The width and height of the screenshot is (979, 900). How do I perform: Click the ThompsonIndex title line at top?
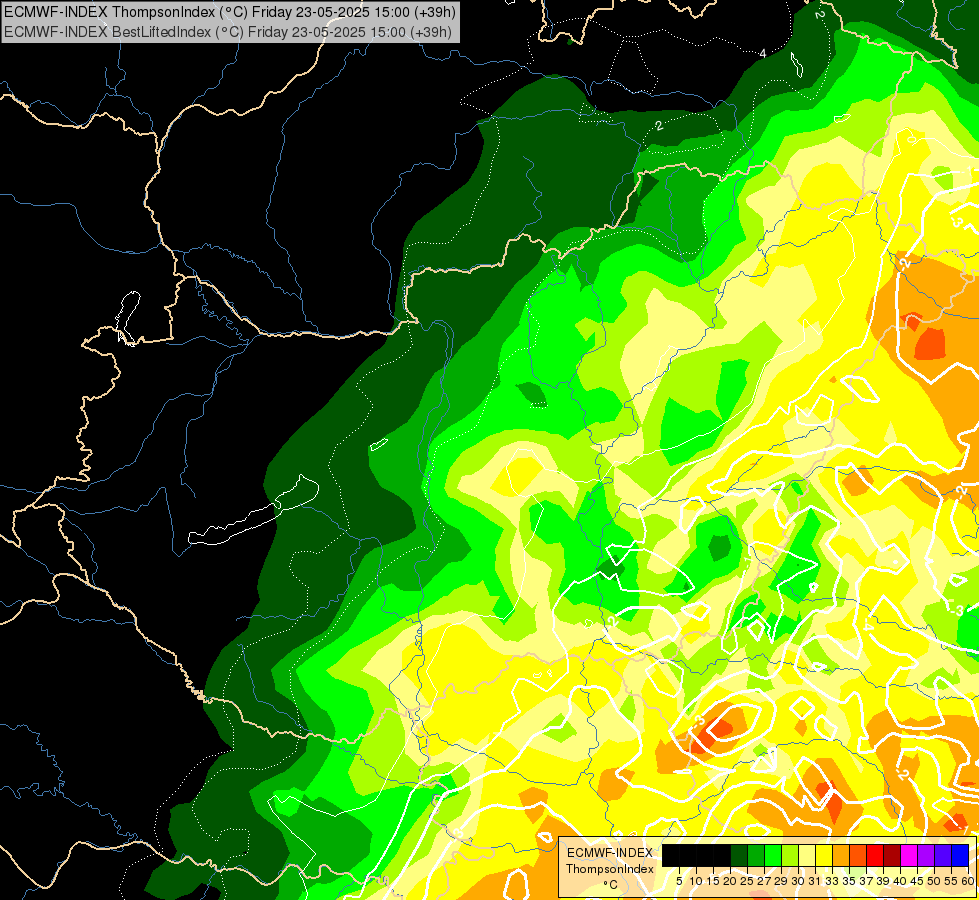click(230, 11)
